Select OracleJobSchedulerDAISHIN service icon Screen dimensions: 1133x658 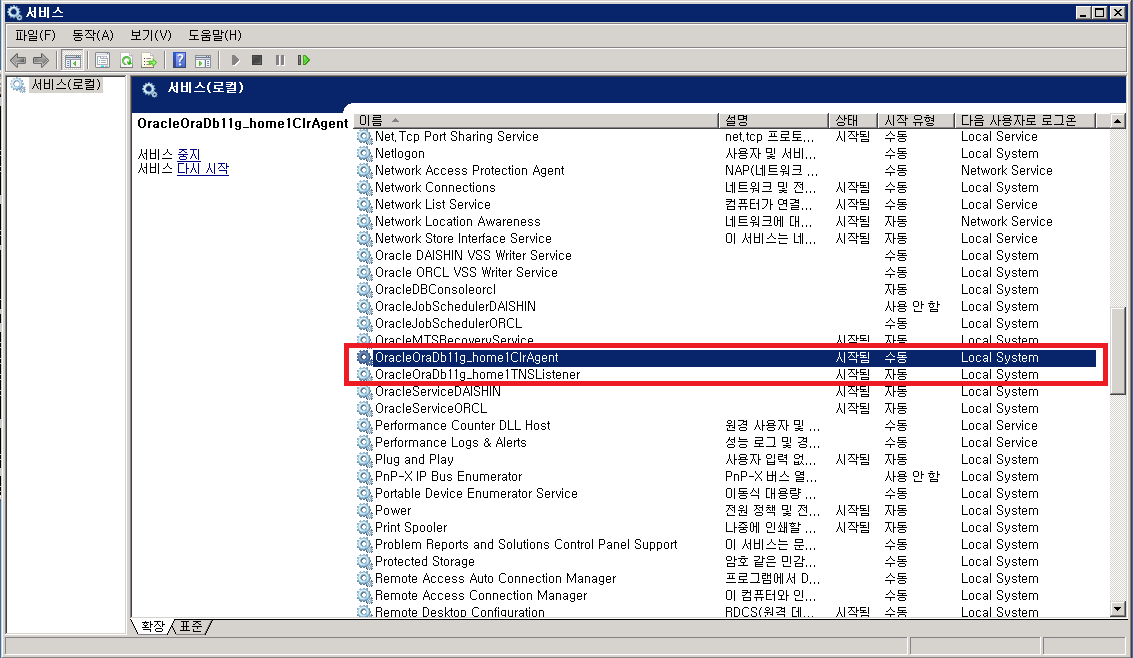(x=364, y=306)
